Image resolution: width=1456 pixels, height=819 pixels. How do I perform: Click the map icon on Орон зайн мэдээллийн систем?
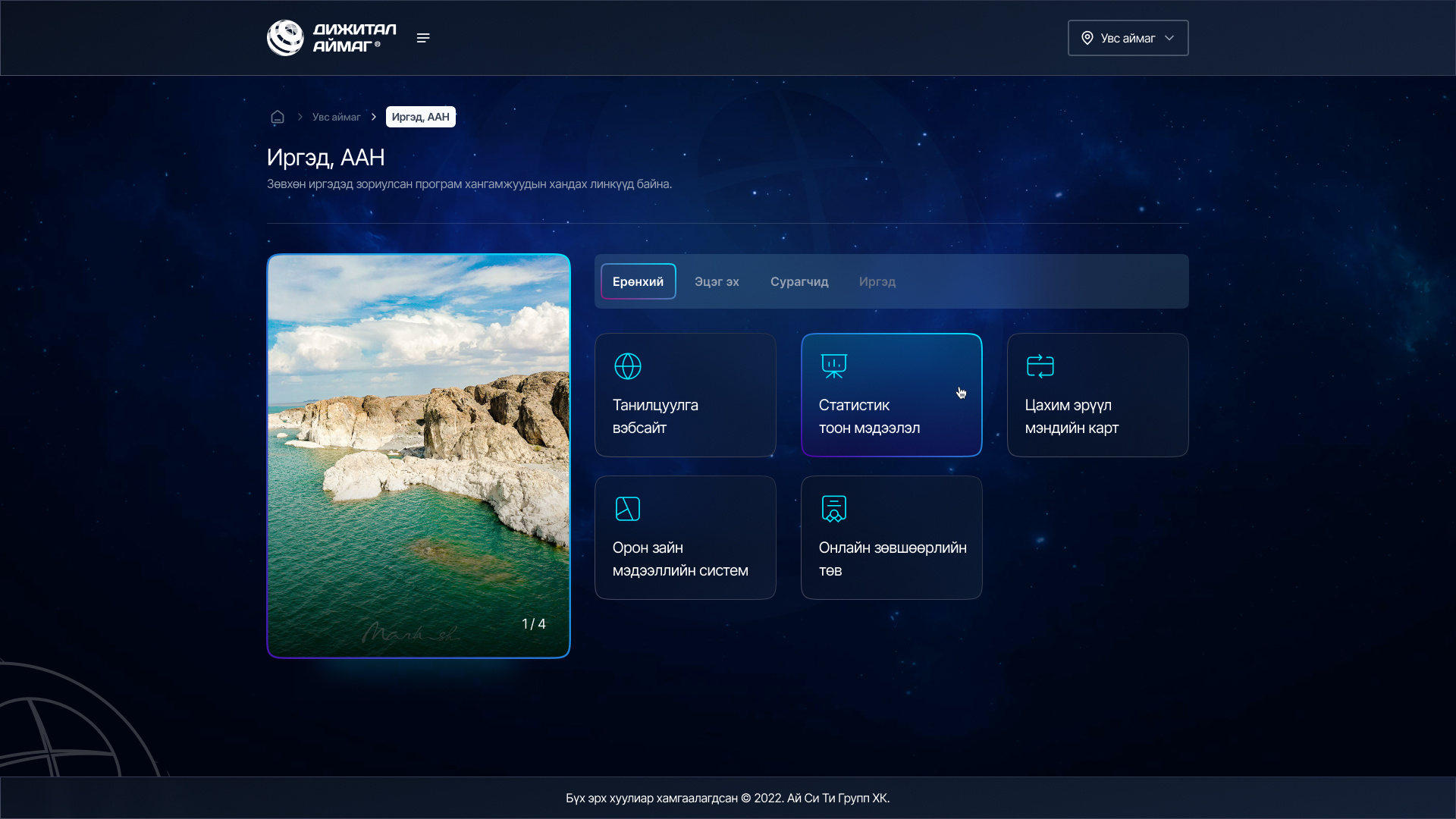tap(628, 509)
